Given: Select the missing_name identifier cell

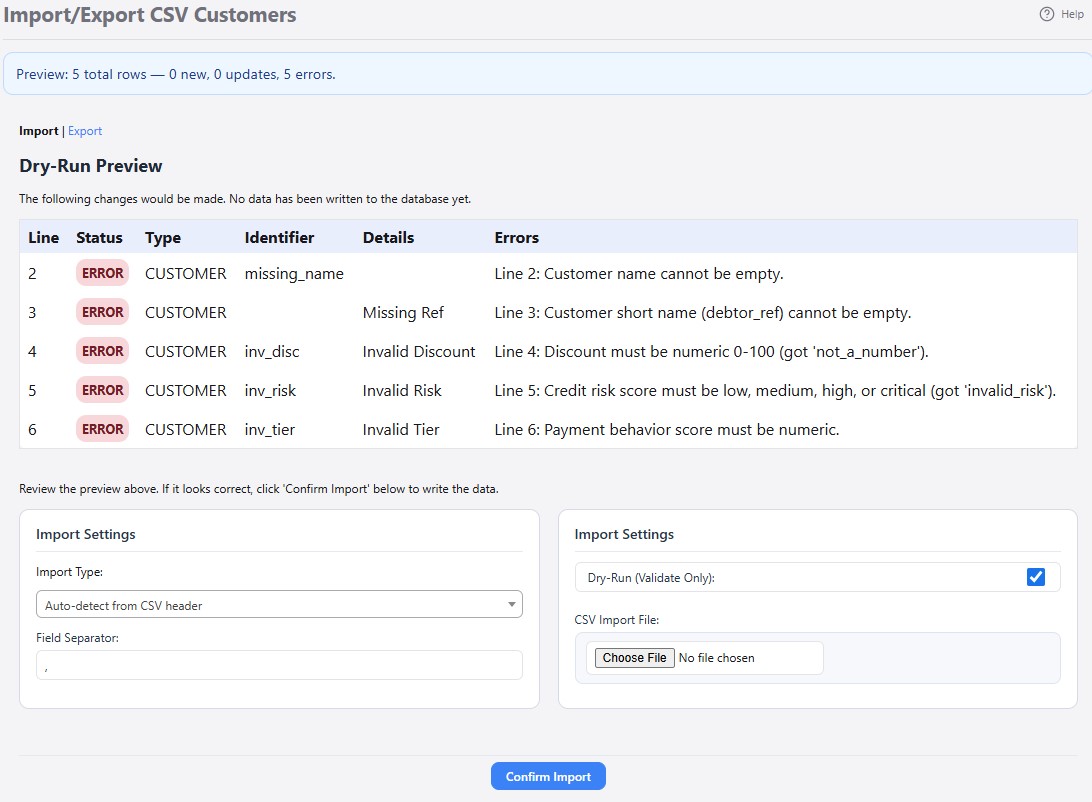Looking at the screenshot, I should pyautogui.click(x=294, y=274).
